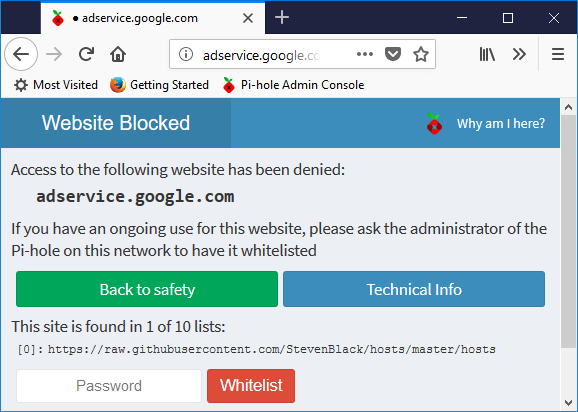Viewport: 578px width, 412px height.
Task: Open page actions three-dot menu
Action: [365, 55]
